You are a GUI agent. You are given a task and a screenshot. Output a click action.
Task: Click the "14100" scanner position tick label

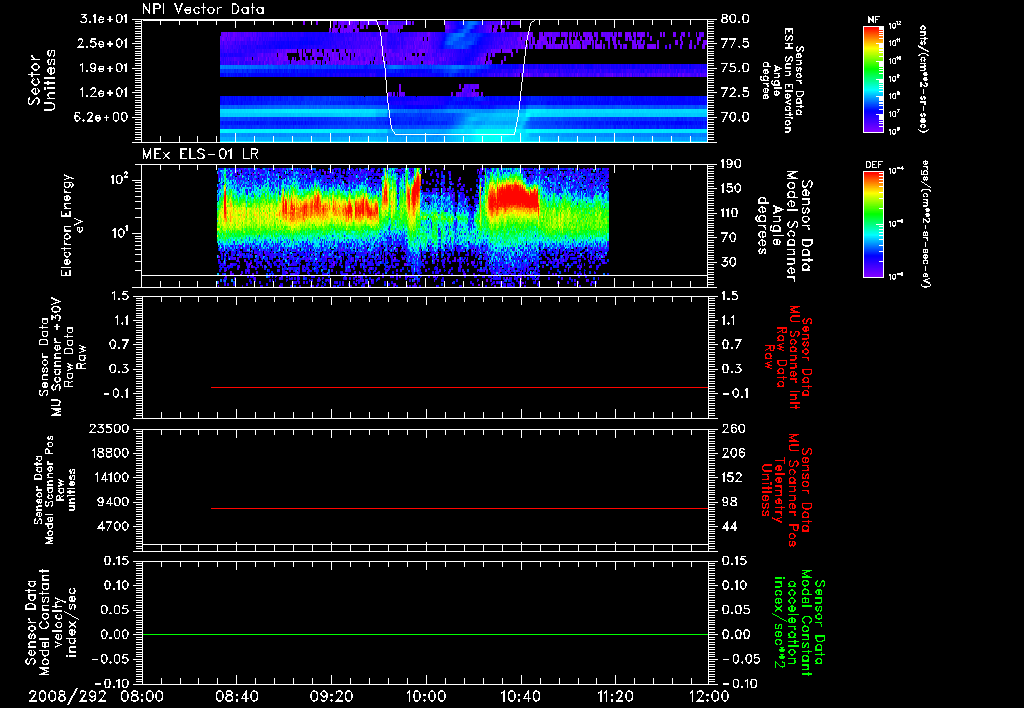[109, 477]
